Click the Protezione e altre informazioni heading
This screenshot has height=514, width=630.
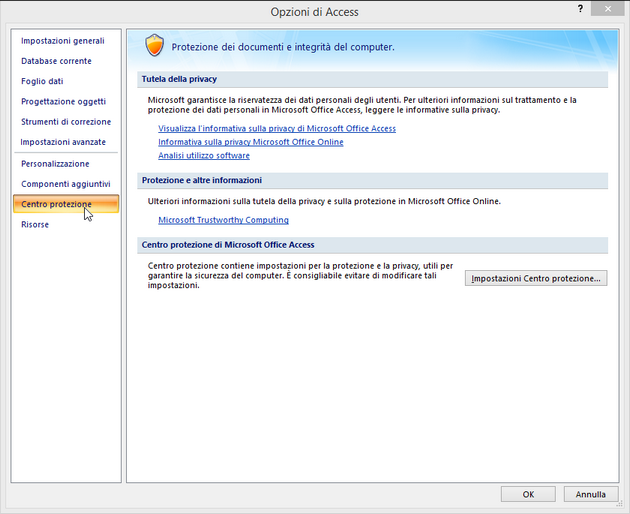(x=202, y=180)
